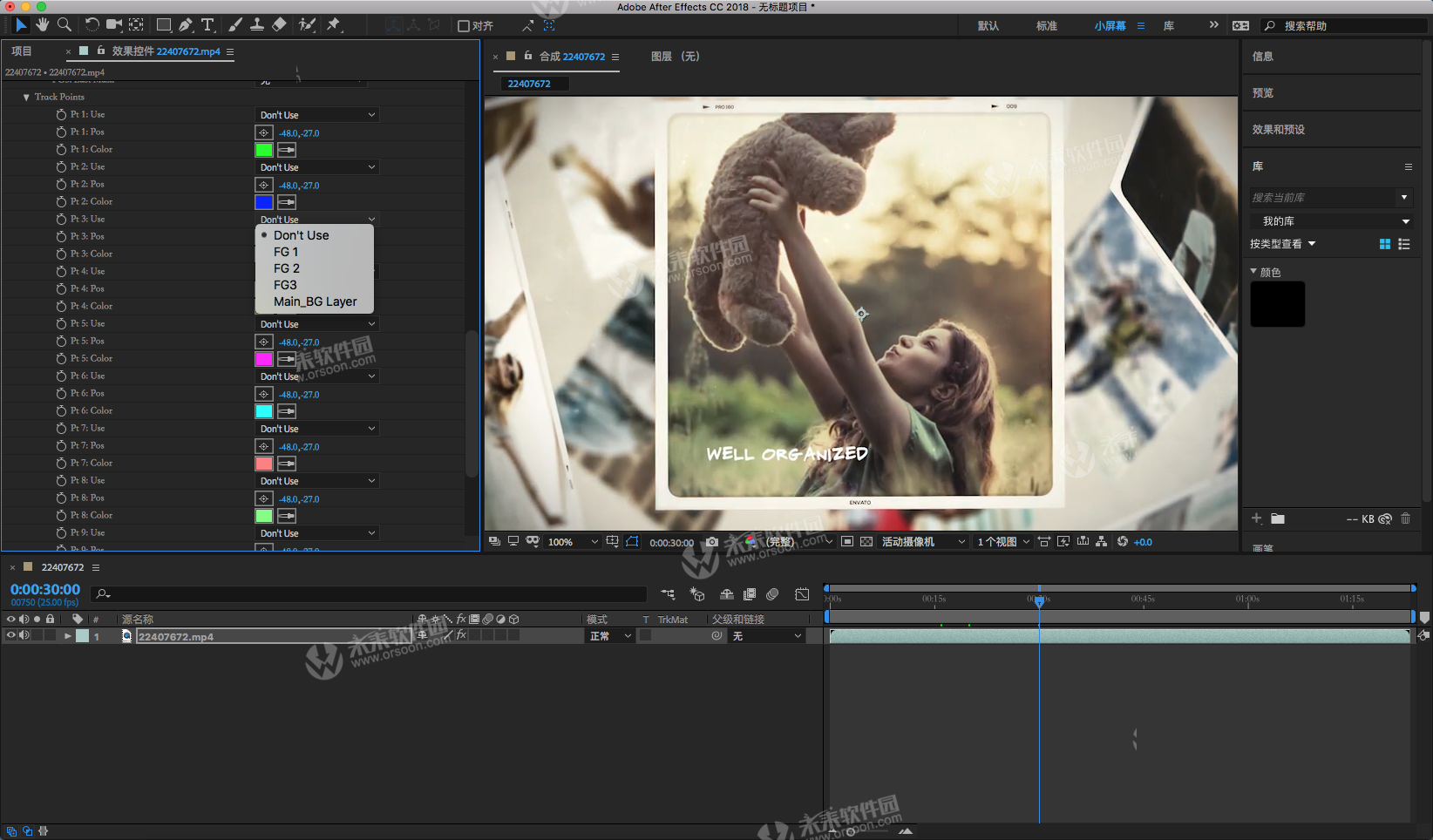
Task: Select the Horizontal Type tool
Action: 207,25
